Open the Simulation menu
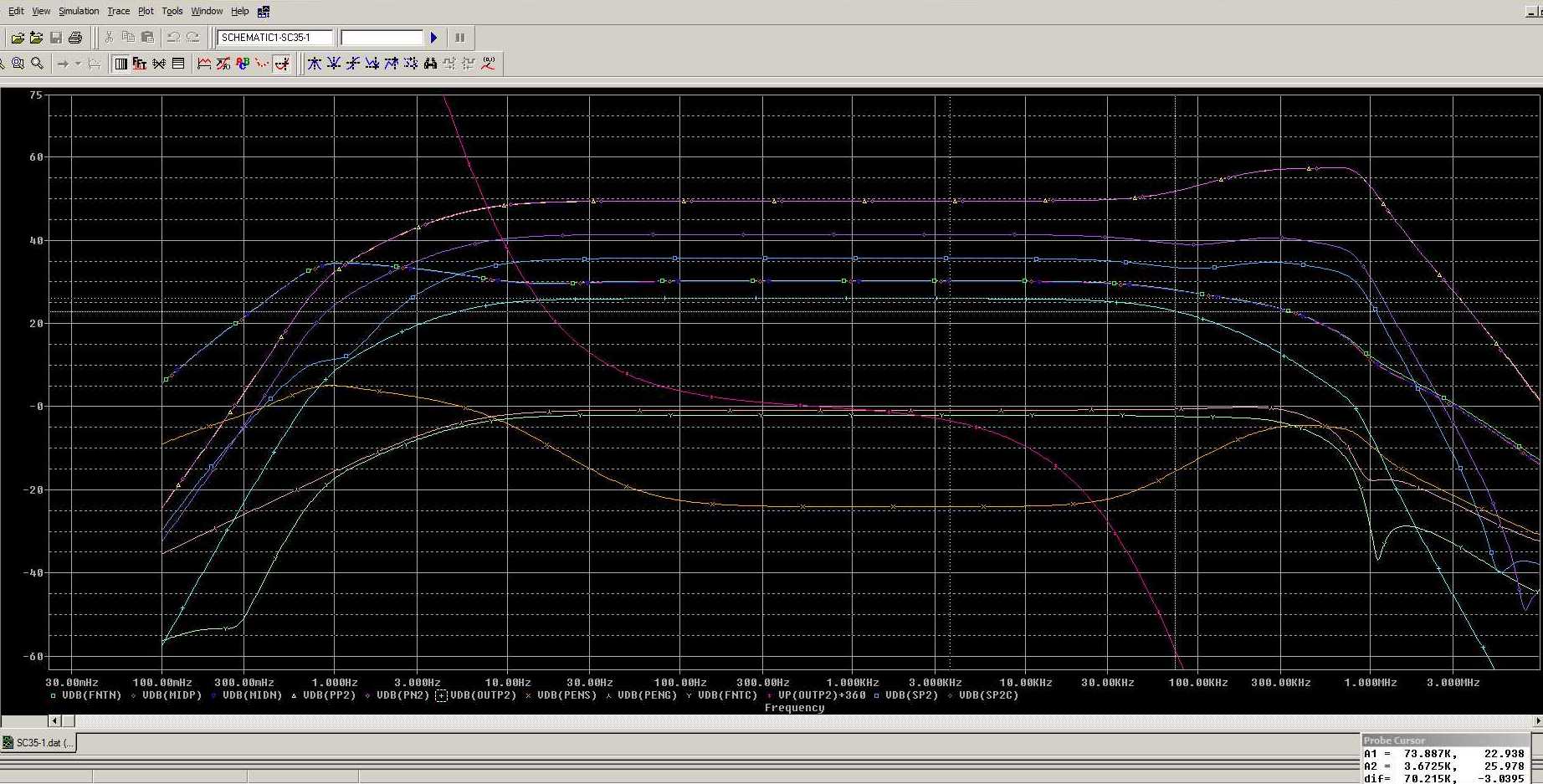Viewport: 1543px width, 784px height. [79, 11]
